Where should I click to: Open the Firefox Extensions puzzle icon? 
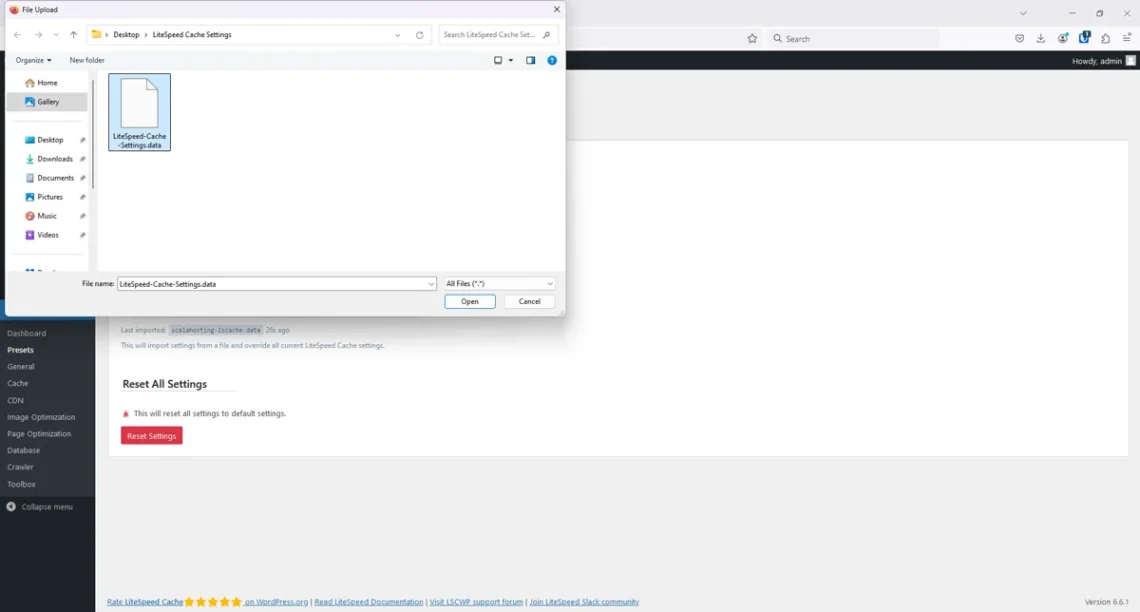[1105, 39]
